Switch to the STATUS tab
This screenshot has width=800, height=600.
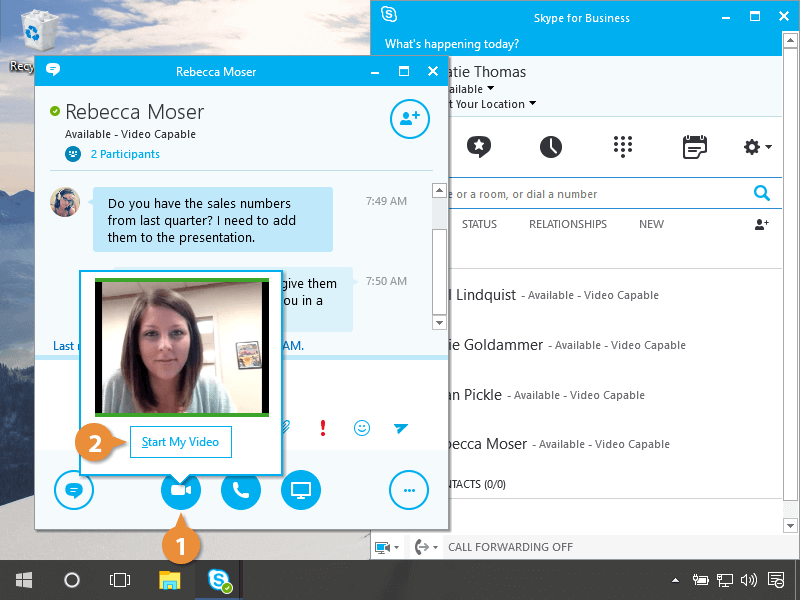click(479, 224)
